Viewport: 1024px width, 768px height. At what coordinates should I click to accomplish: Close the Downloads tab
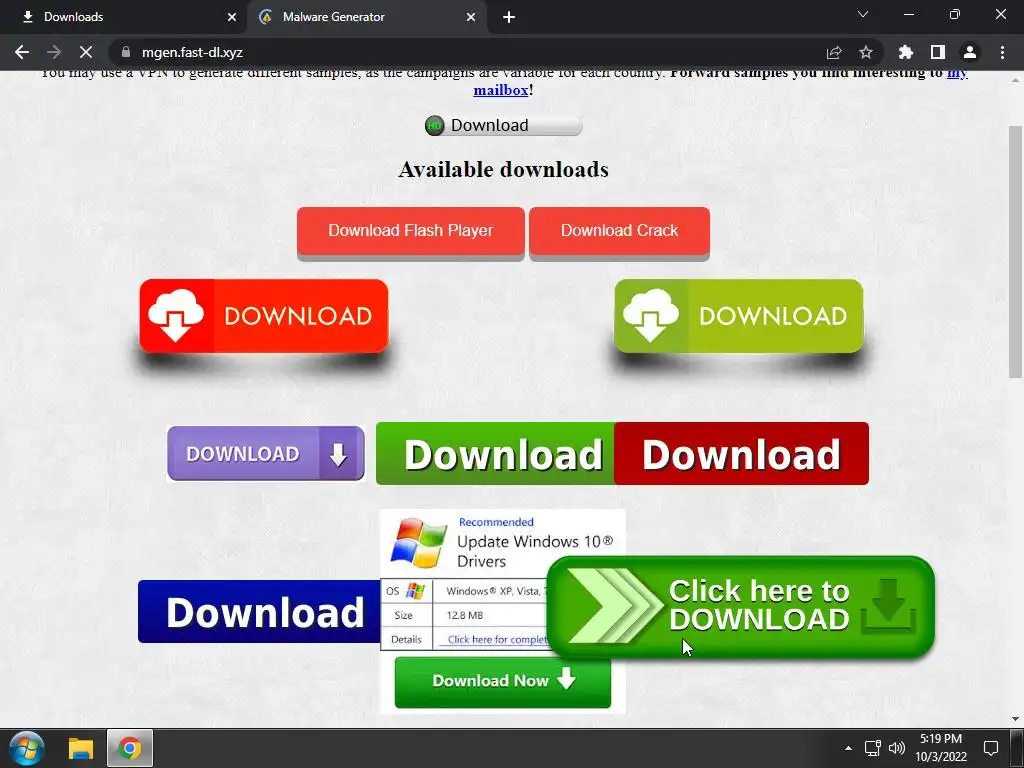click(232, 17)
